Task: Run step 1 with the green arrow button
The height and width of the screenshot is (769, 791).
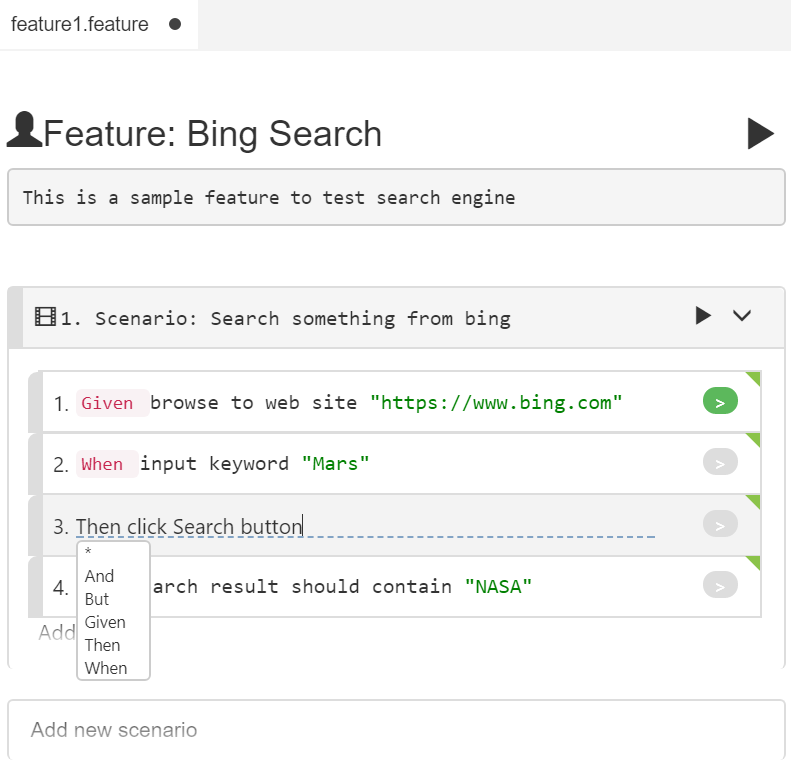Action: (720, 402)
